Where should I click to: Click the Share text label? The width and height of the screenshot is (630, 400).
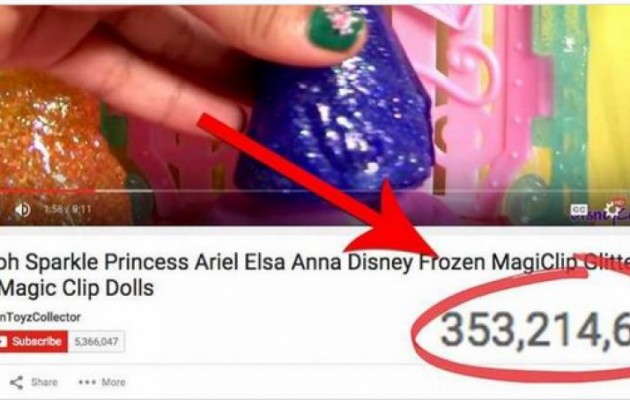[44, 382]
